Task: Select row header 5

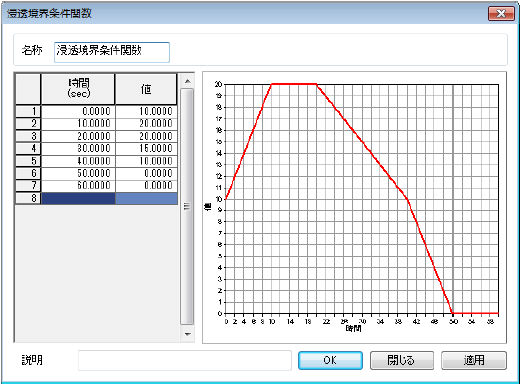Action: pyautogui.click(x=28, y=161)
